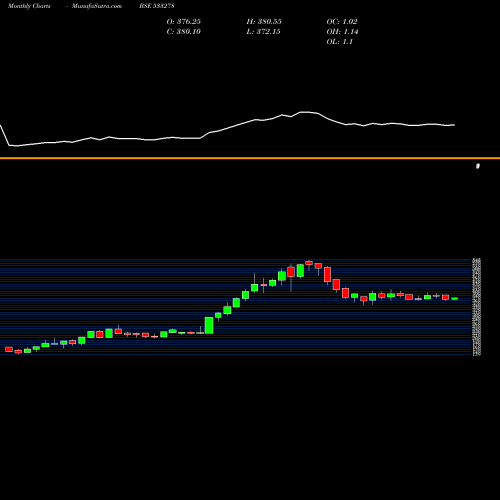The image size is (500, 500).
Task: Click the first red candlestick at chart start
Action: click(9, 349)
